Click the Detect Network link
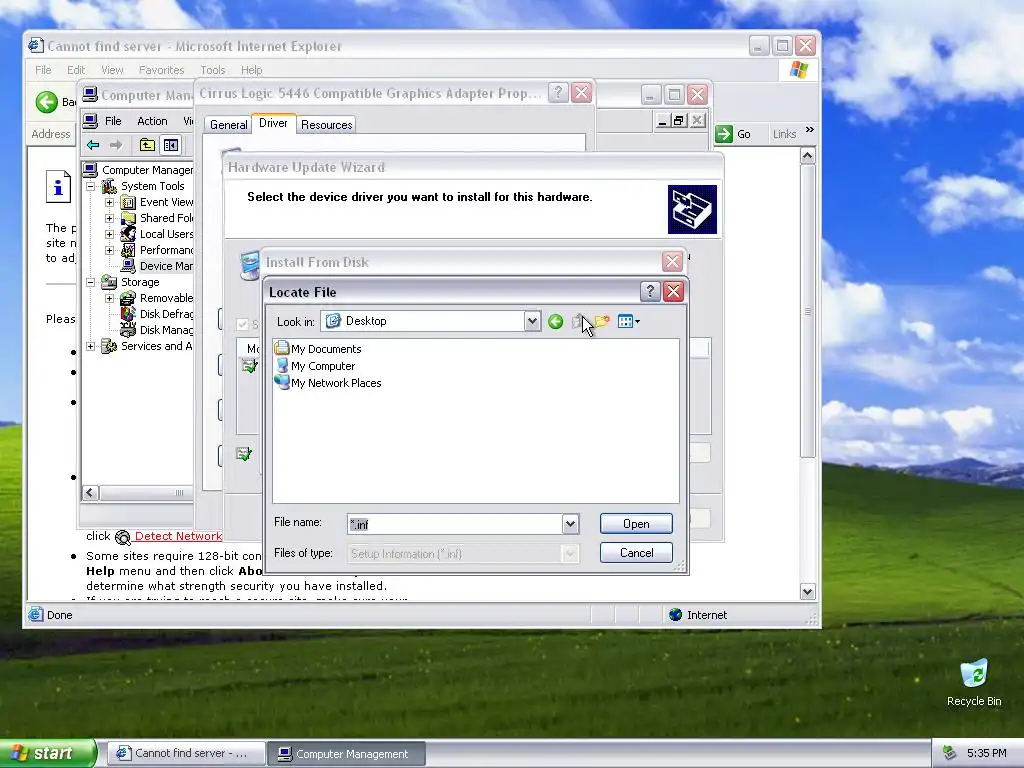The width and height of the screenshot is (1024, 768). (x=178, y=536)
